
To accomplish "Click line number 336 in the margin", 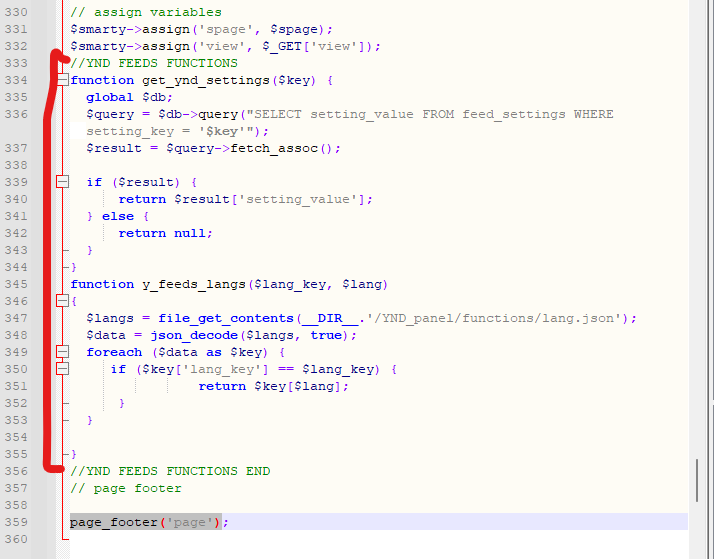I will (x=16, y=114).
